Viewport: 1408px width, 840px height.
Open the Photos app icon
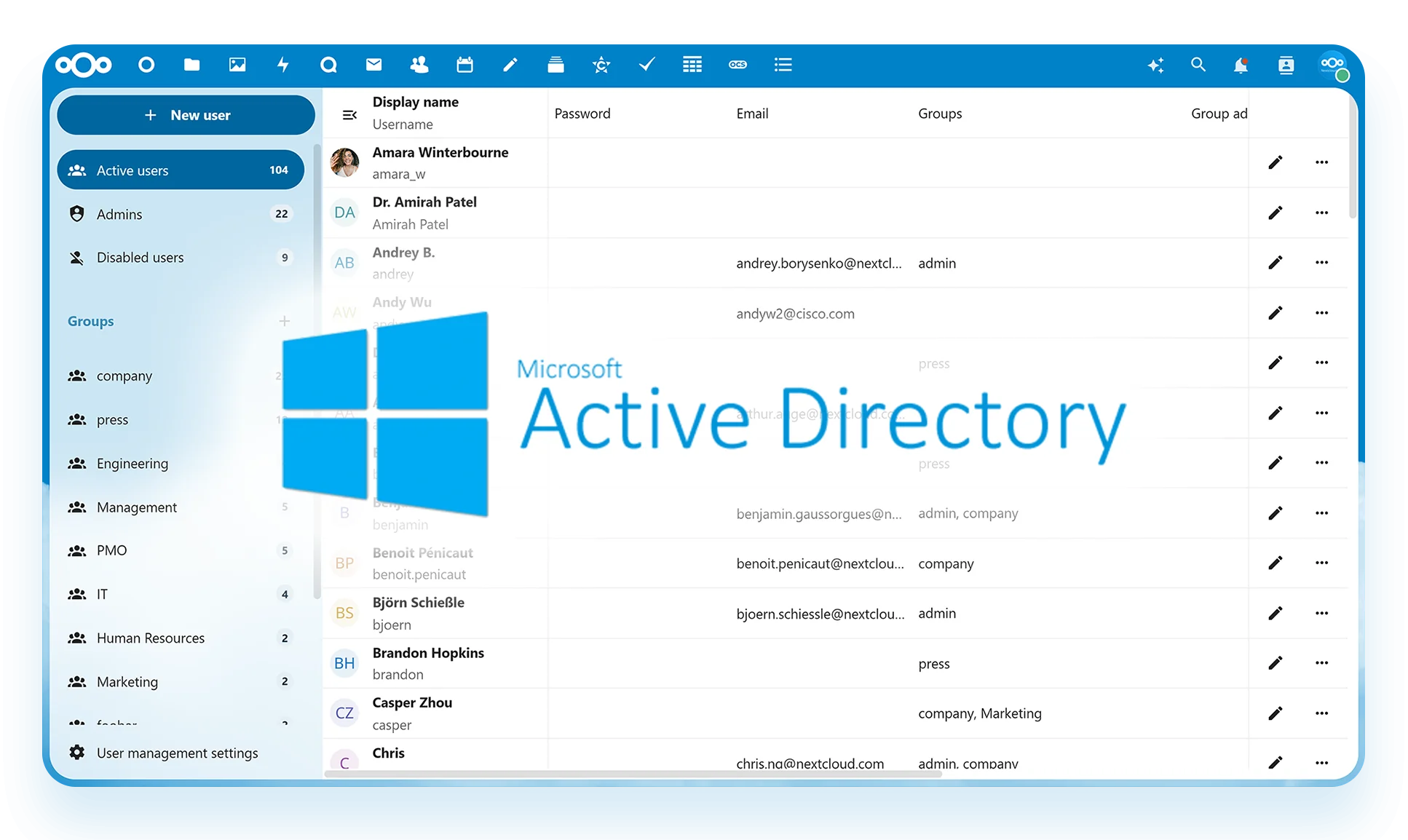tap(237, 65)
